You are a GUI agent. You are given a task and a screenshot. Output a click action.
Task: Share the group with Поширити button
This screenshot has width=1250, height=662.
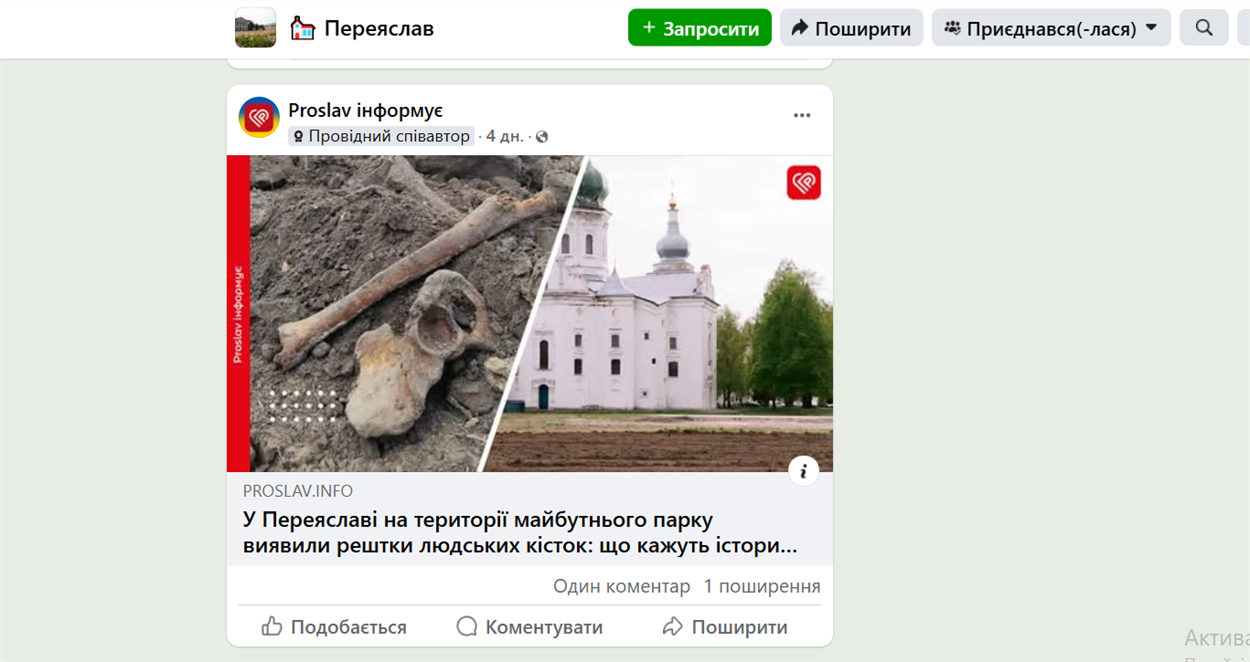[851, 28]
